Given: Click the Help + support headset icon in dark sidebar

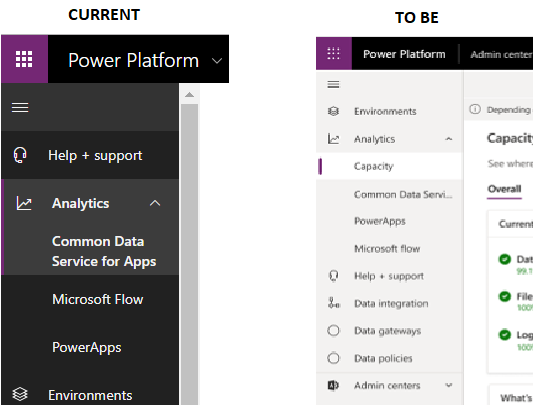Looking at the screenshot, I should pos(20,155).
